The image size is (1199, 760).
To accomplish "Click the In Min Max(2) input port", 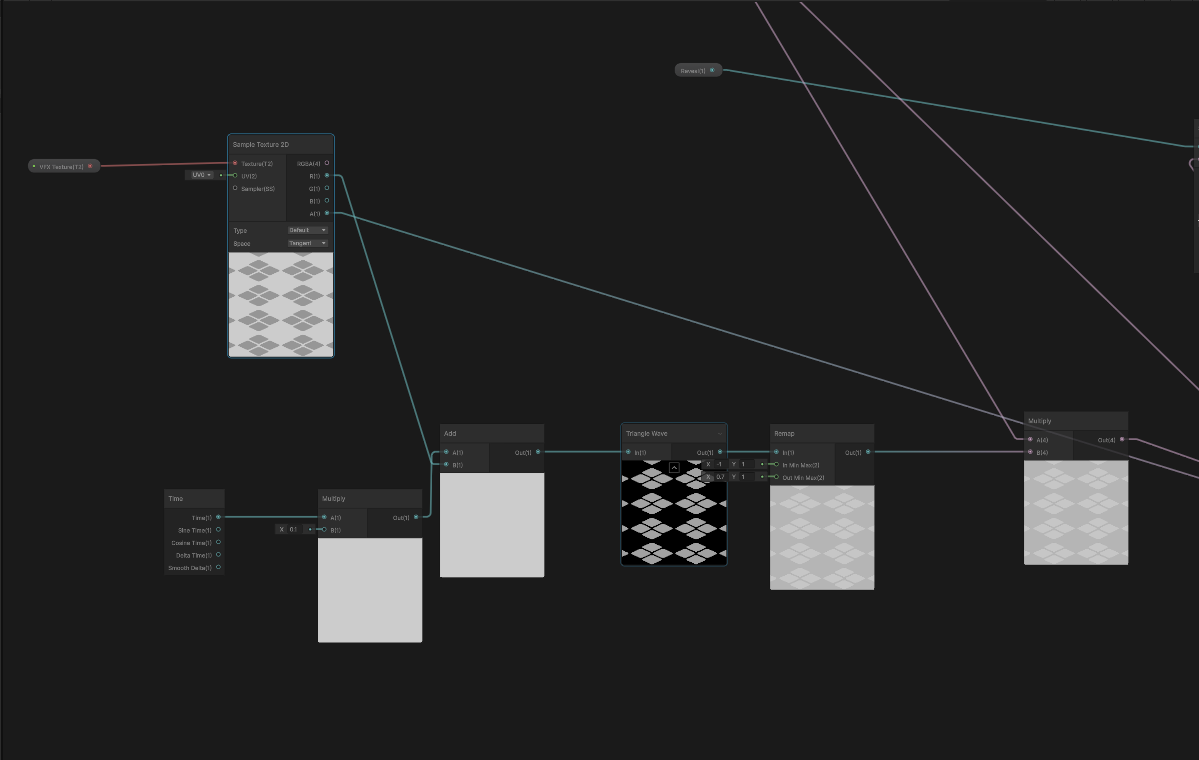I will coord(776,465).
